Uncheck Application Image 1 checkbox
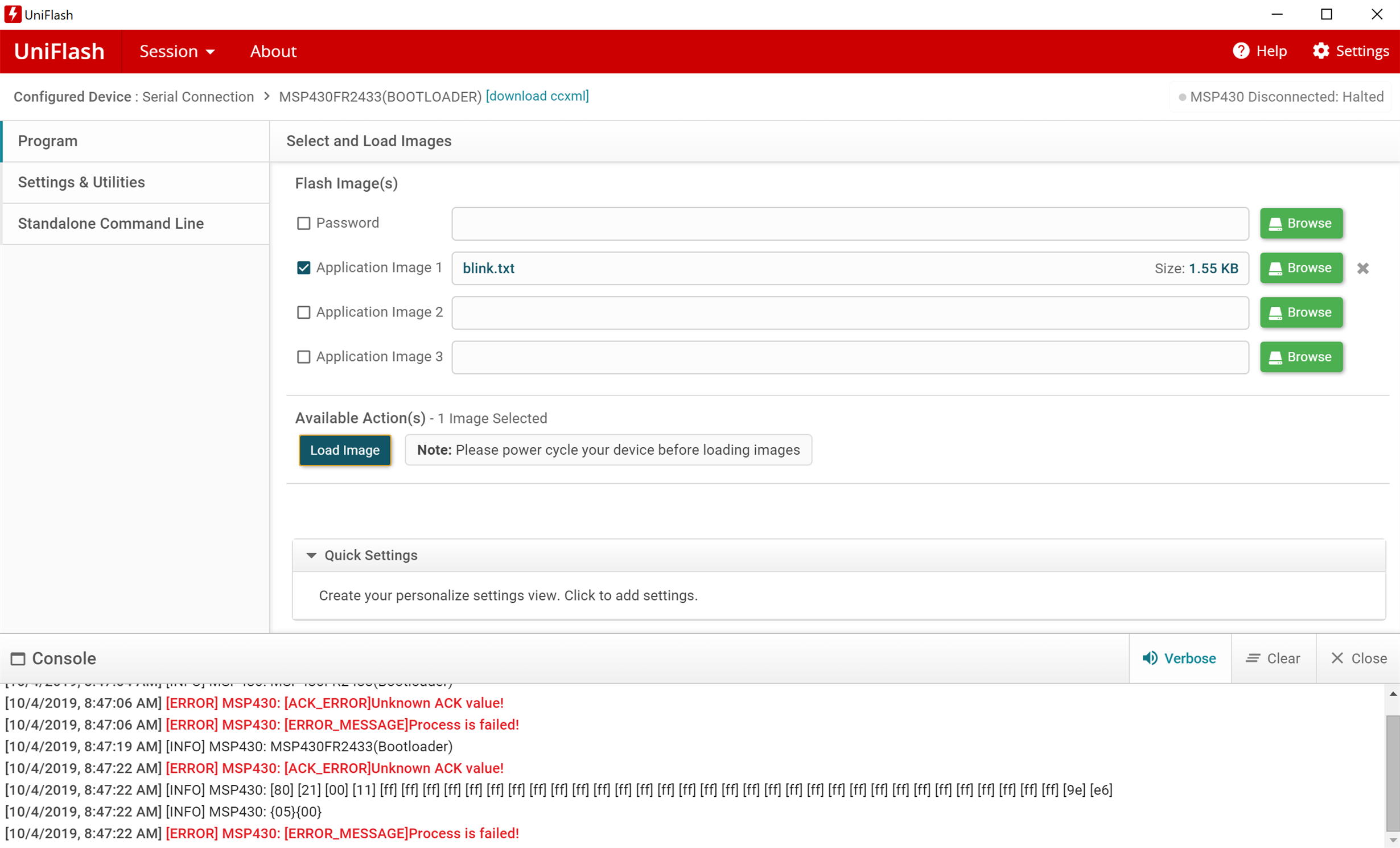Viewport: 1400px width, 848px height. [303, 267]
